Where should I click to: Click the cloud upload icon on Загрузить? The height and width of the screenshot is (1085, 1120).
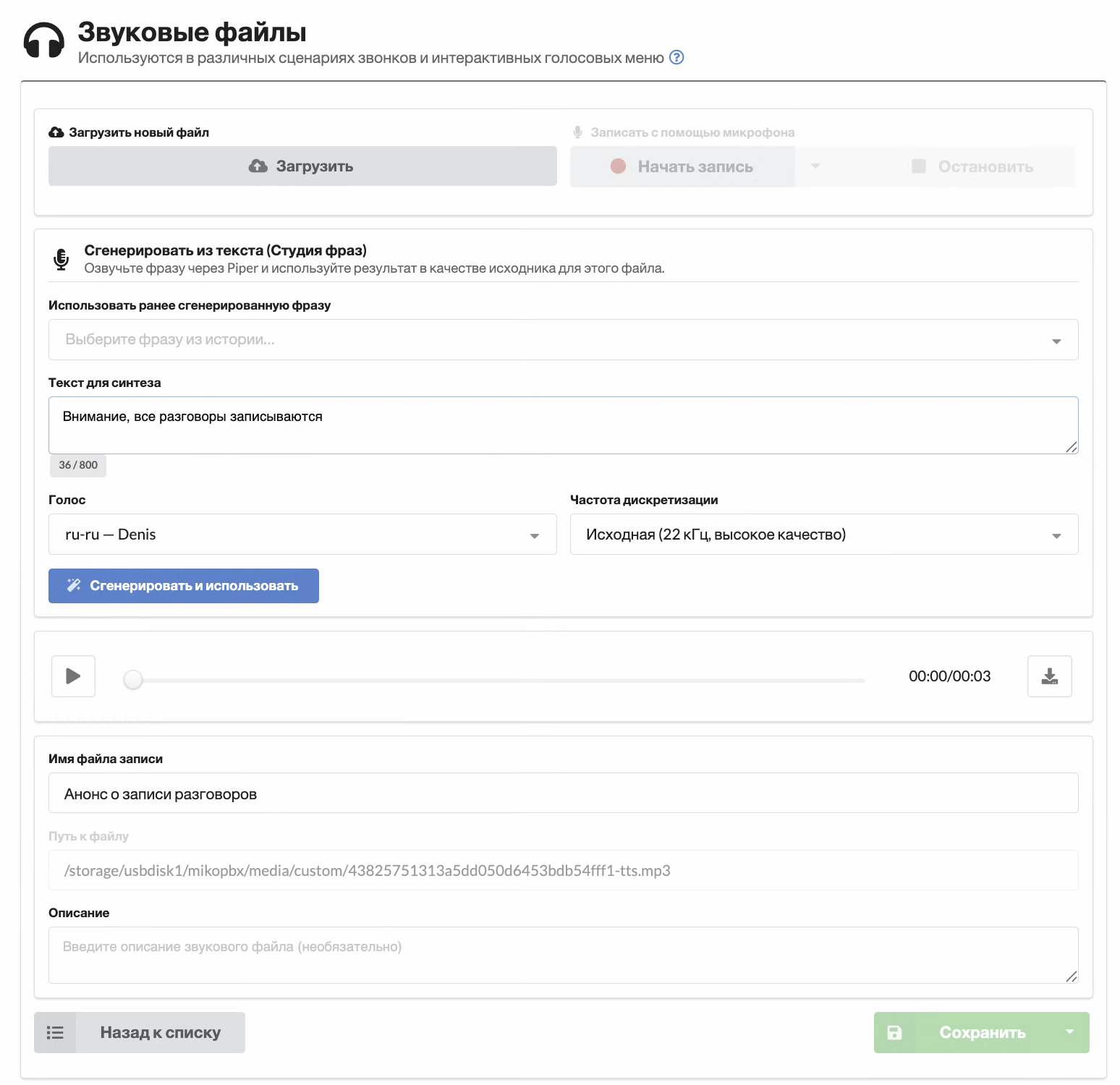pos(258,166)
